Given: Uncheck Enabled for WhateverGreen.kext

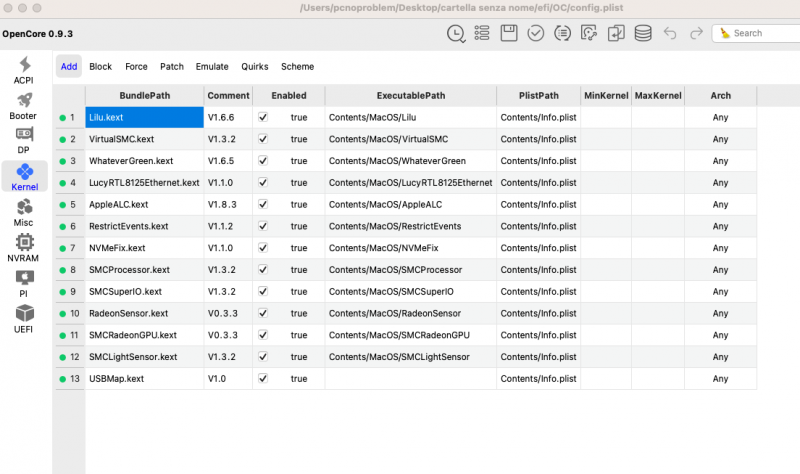Looking at the screenshot, I should point(263,161).
